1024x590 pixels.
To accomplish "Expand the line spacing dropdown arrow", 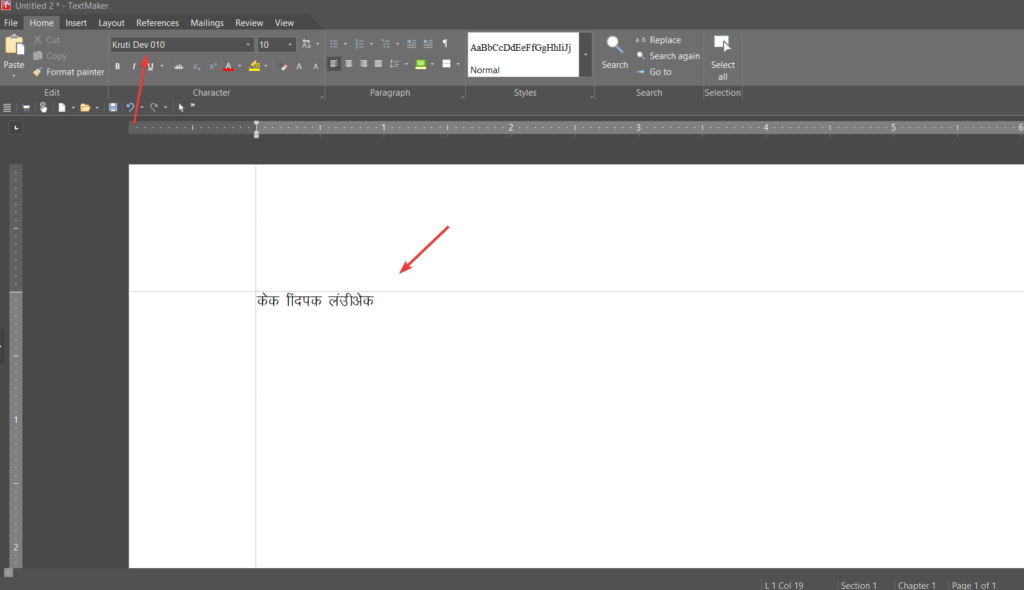I will pos(406,64).
